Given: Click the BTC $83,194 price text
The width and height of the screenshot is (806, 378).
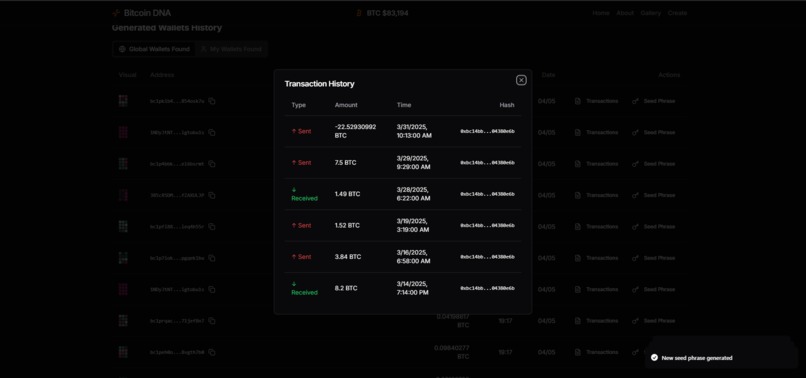Looking at the screenshot, I should point(388,13).
